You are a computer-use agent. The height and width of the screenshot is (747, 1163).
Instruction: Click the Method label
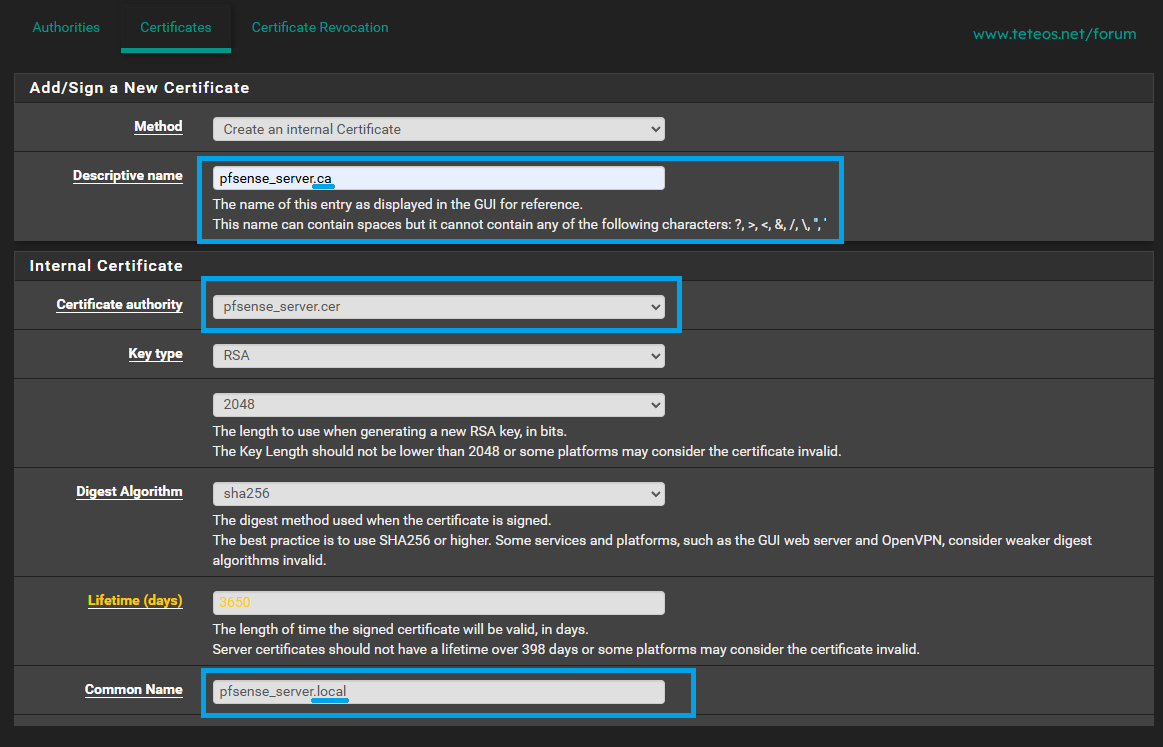point(158,126)
